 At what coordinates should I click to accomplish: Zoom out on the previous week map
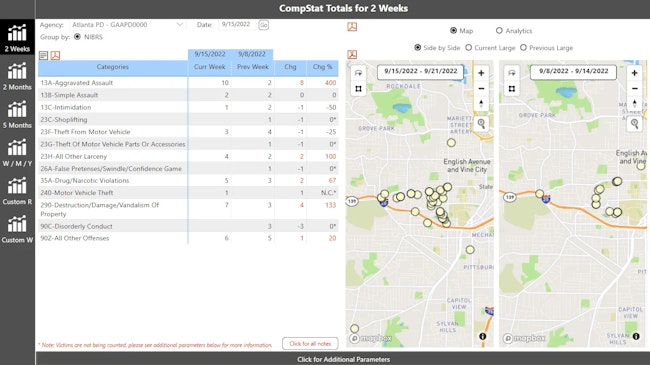pyautogui.click(x=634, y=88)
